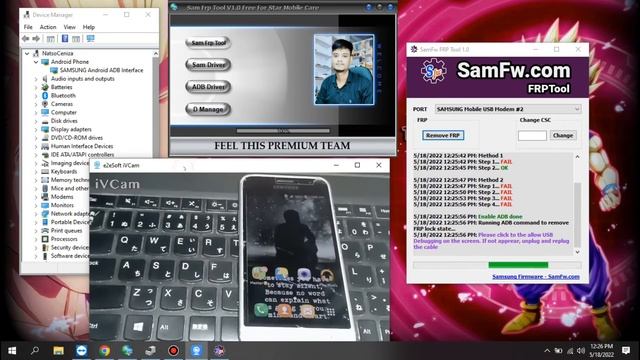
Task: Click the SamFw gear logo in FRP Tool banner
Action: 433,71
